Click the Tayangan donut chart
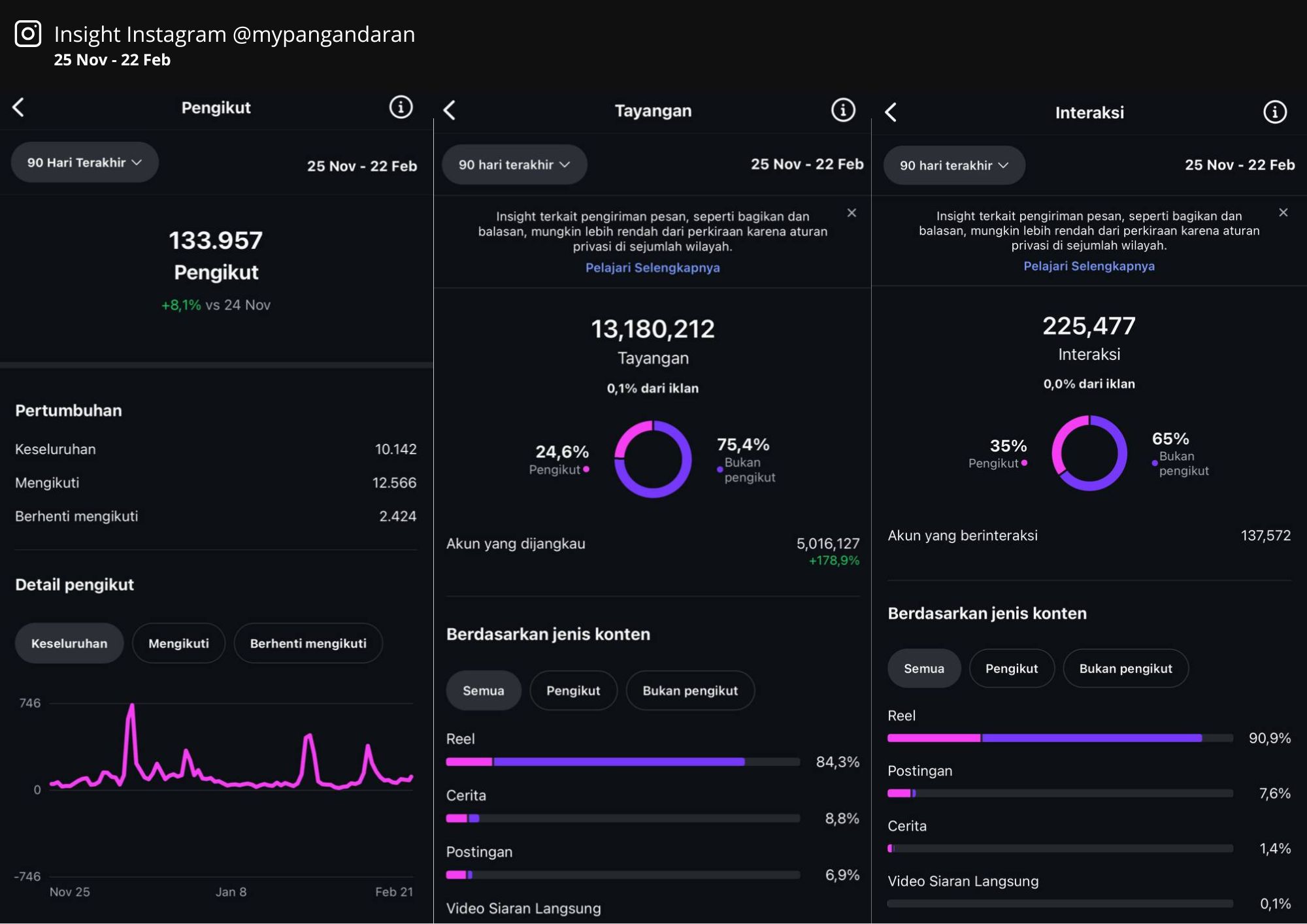The image size is (1307, 924). (653, 459)
